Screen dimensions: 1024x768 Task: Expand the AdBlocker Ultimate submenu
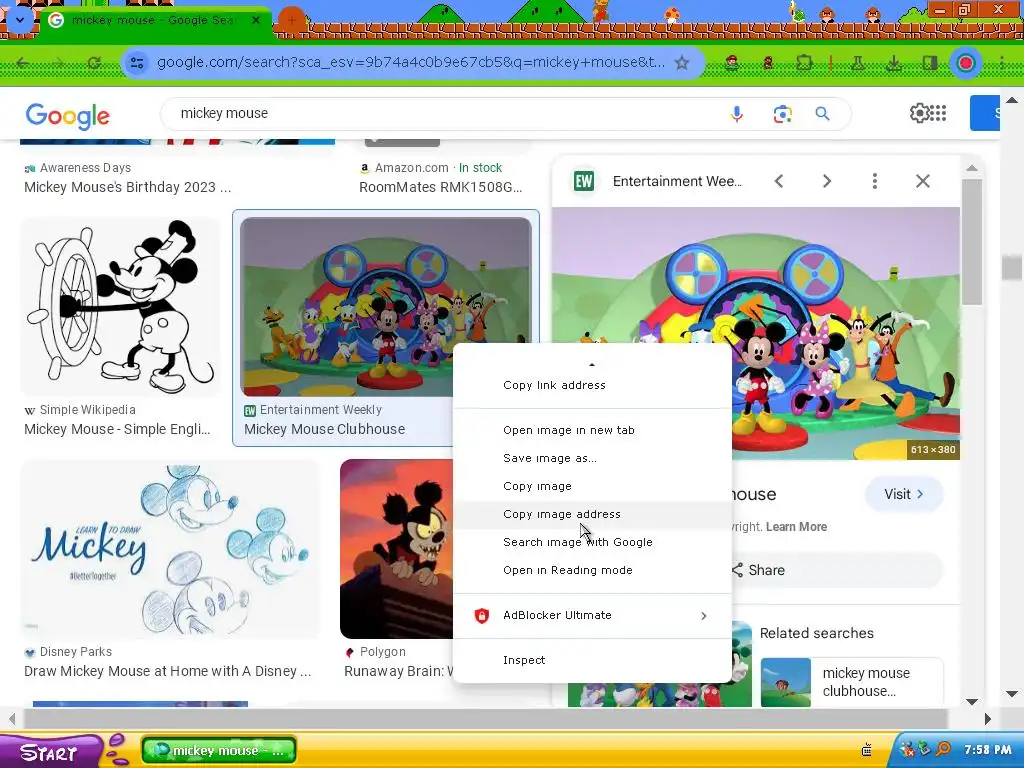(x=592, y=616)
